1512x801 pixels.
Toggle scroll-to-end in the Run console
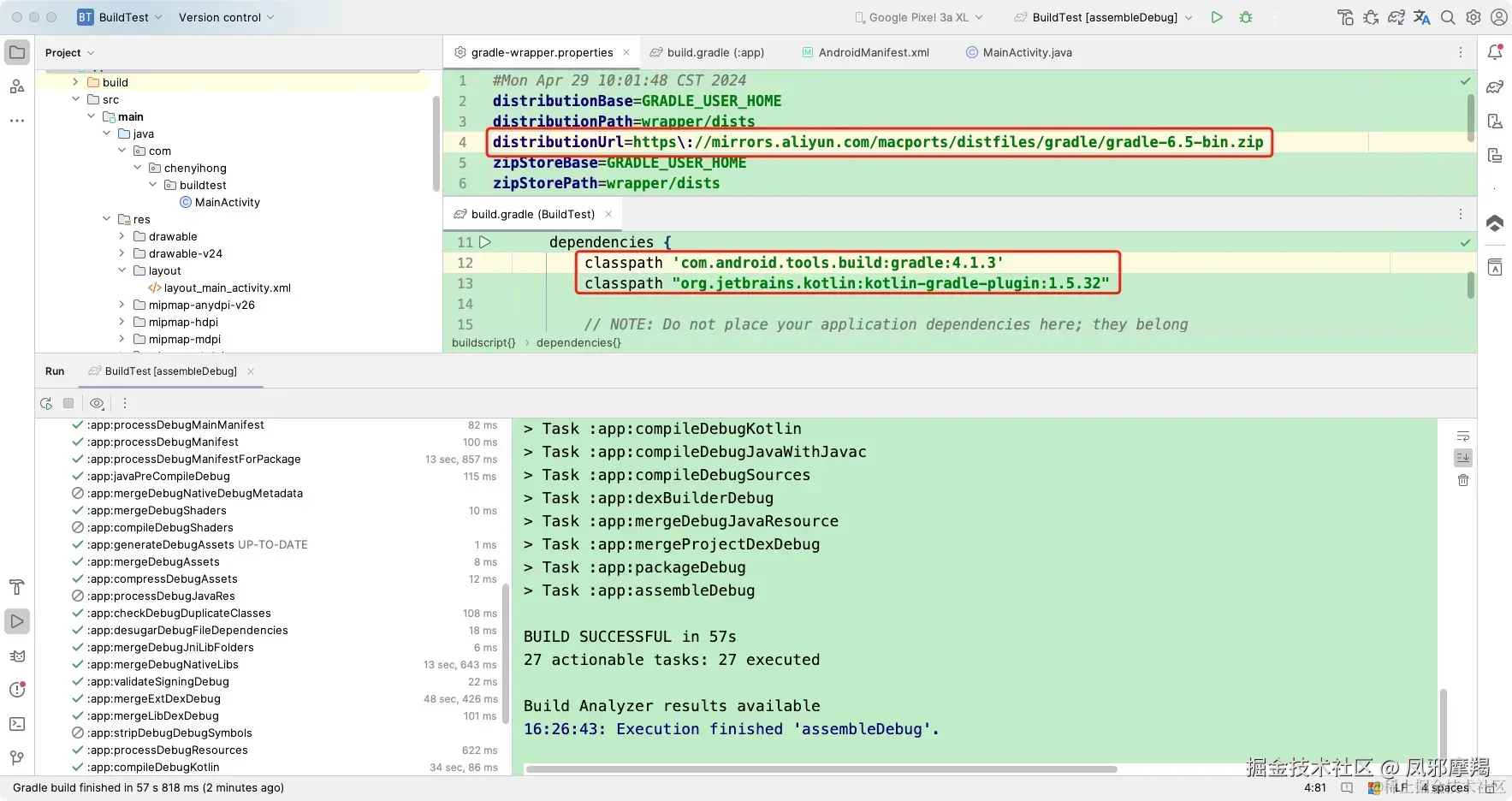1463,458
